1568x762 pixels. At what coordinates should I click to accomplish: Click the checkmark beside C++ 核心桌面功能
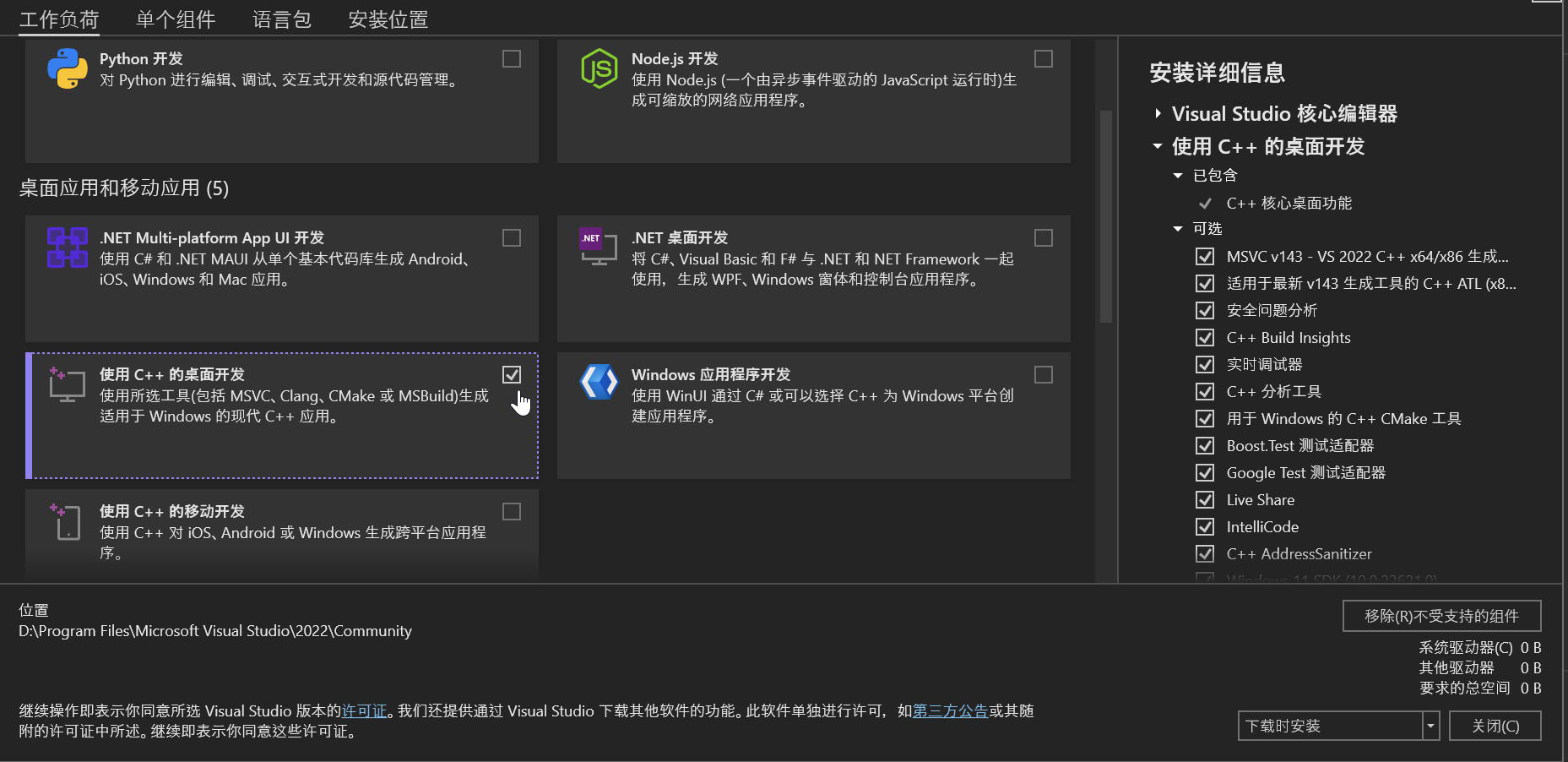coord(1205,203)
